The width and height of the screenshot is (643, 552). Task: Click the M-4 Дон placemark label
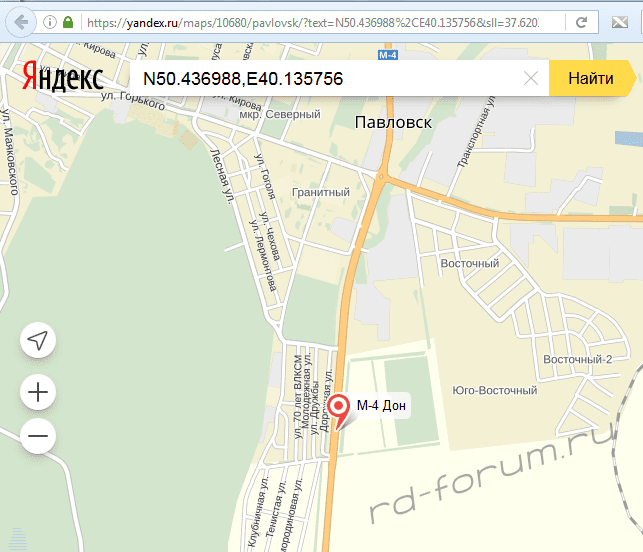pos(383,405)
